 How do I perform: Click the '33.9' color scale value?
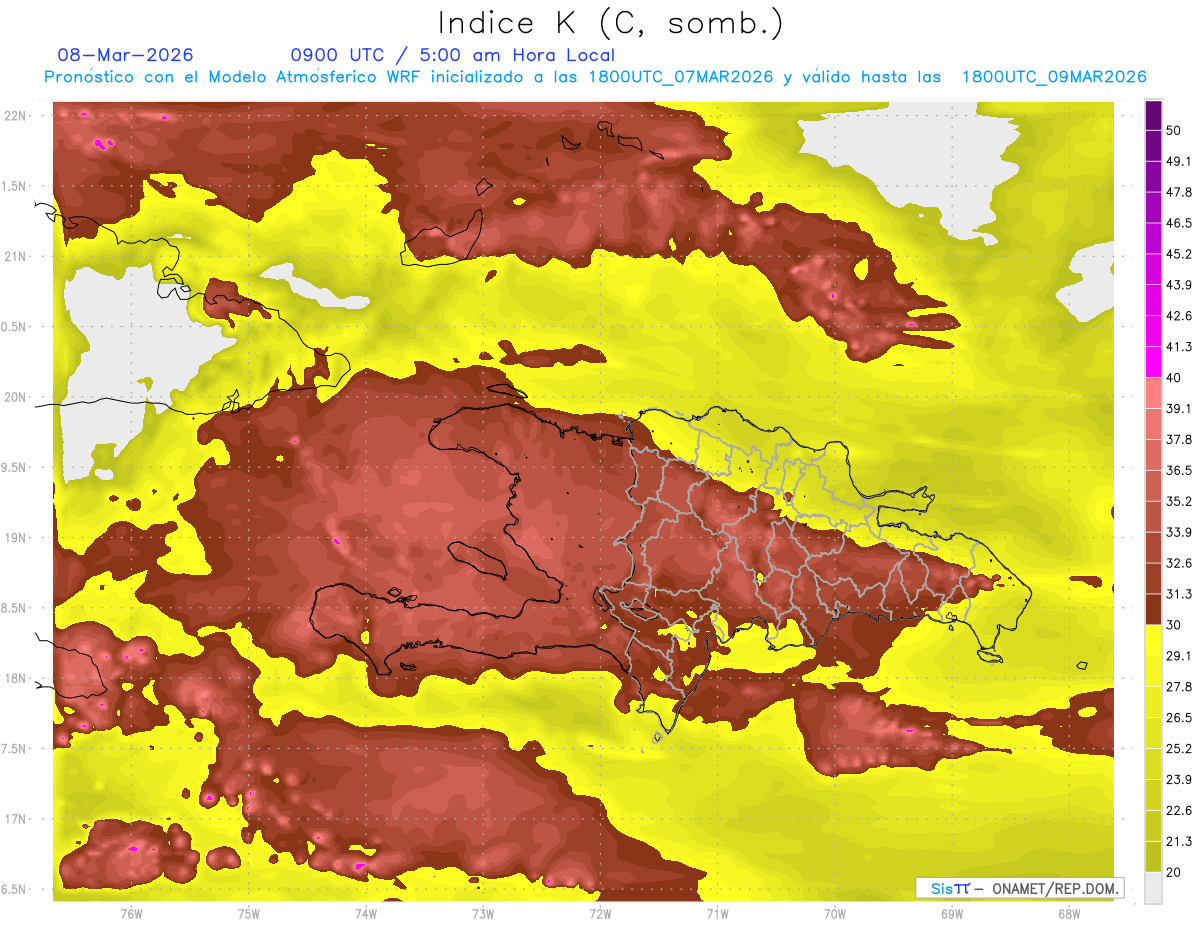[1179, 532]
